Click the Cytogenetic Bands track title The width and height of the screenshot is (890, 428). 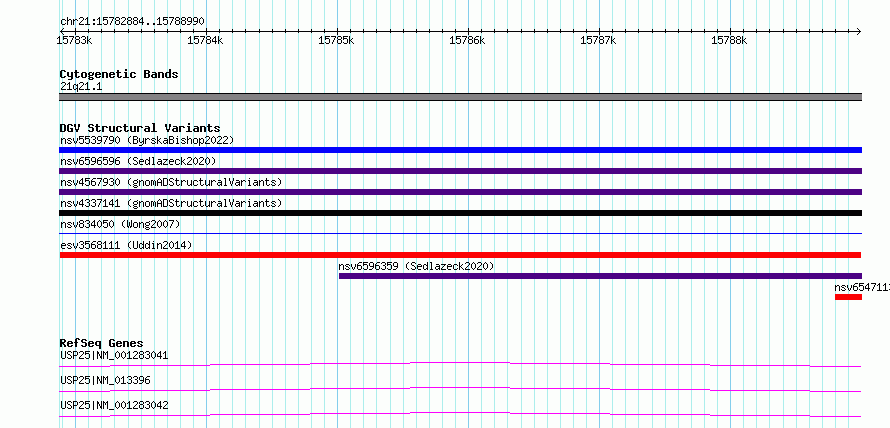[x=119, y=74]
